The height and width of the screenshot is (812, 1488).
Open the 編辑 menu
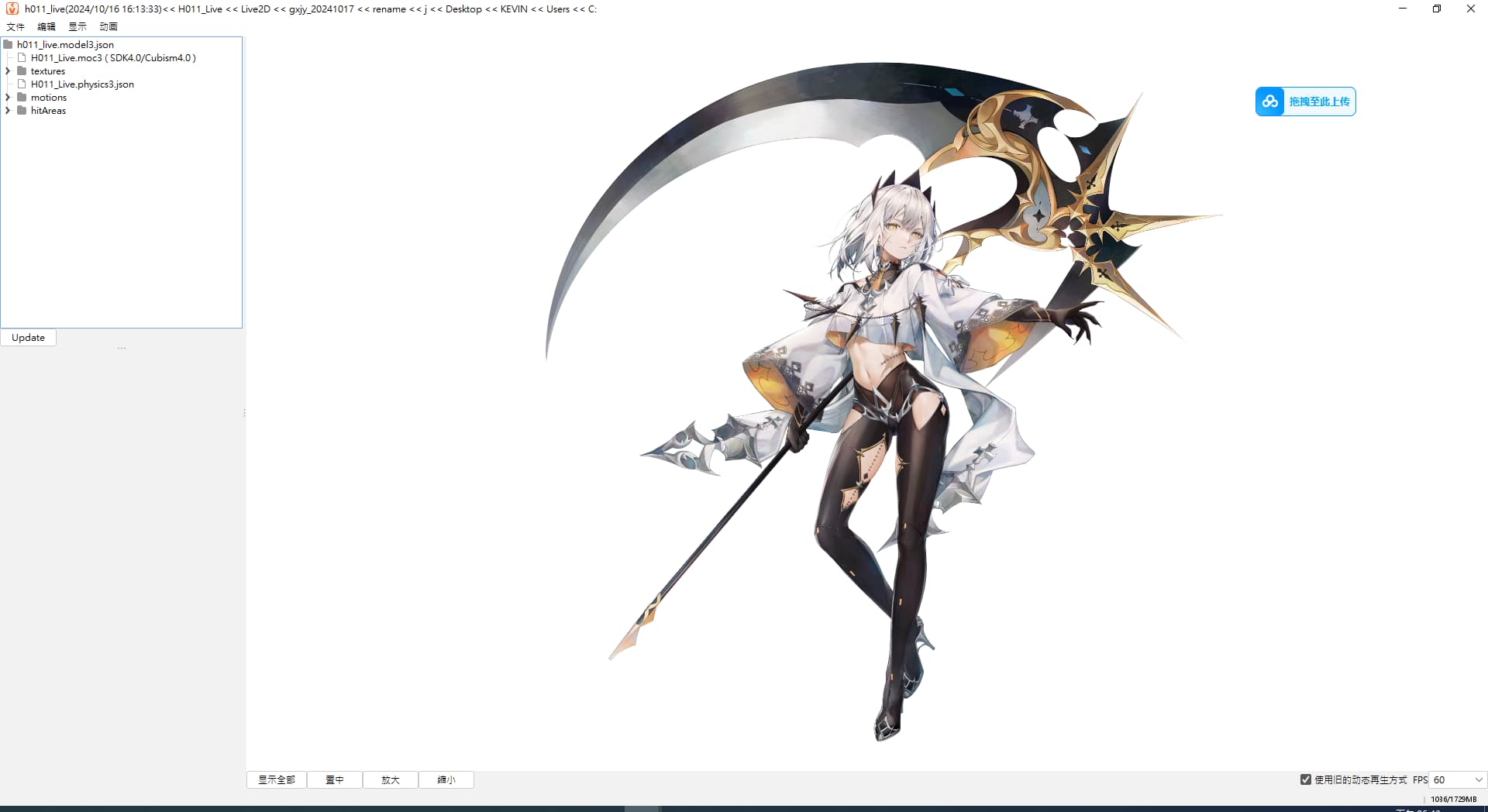coord(46,26)
